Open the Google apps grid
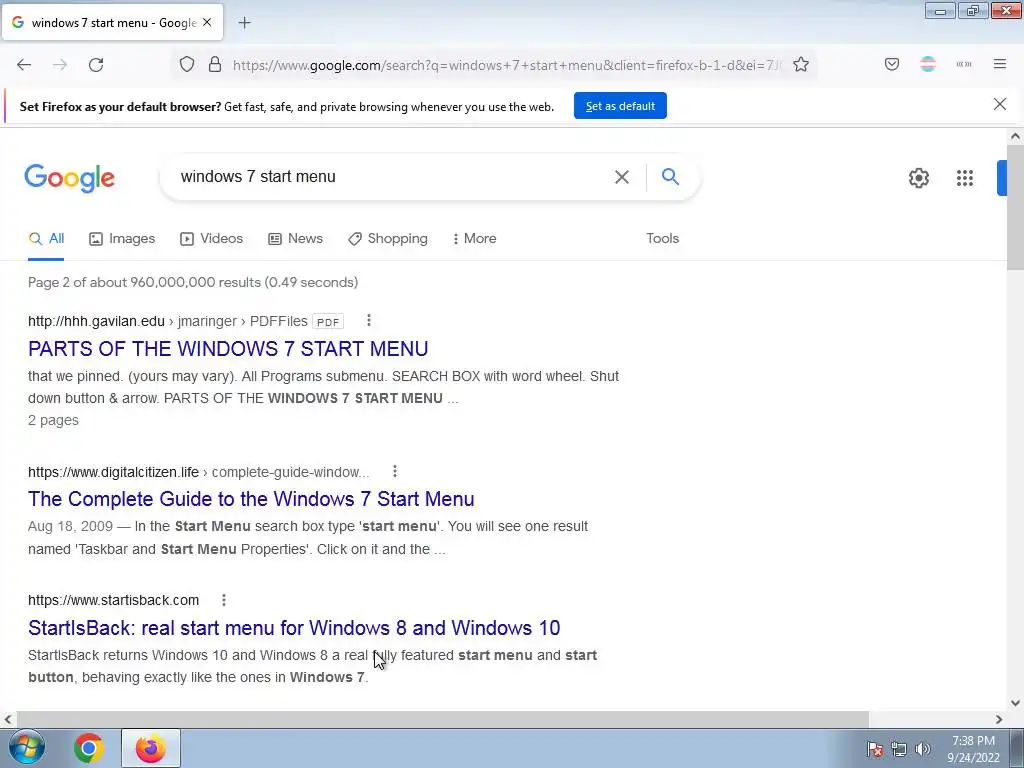This screenshot has height=768, width=1024. click(x=965, y=178)
